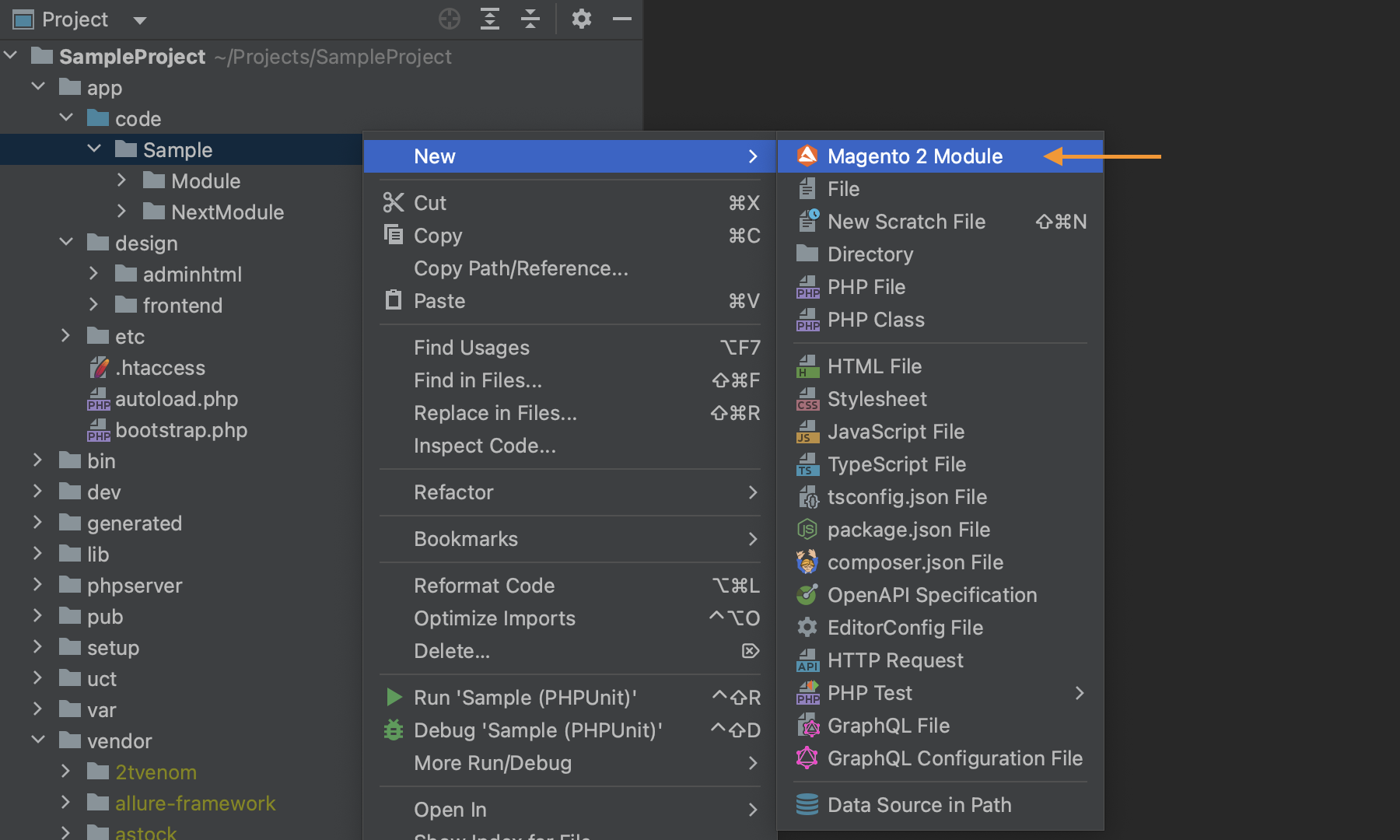Select Copy Path/Reference…
1400x840 pixels.
[570, 268]
